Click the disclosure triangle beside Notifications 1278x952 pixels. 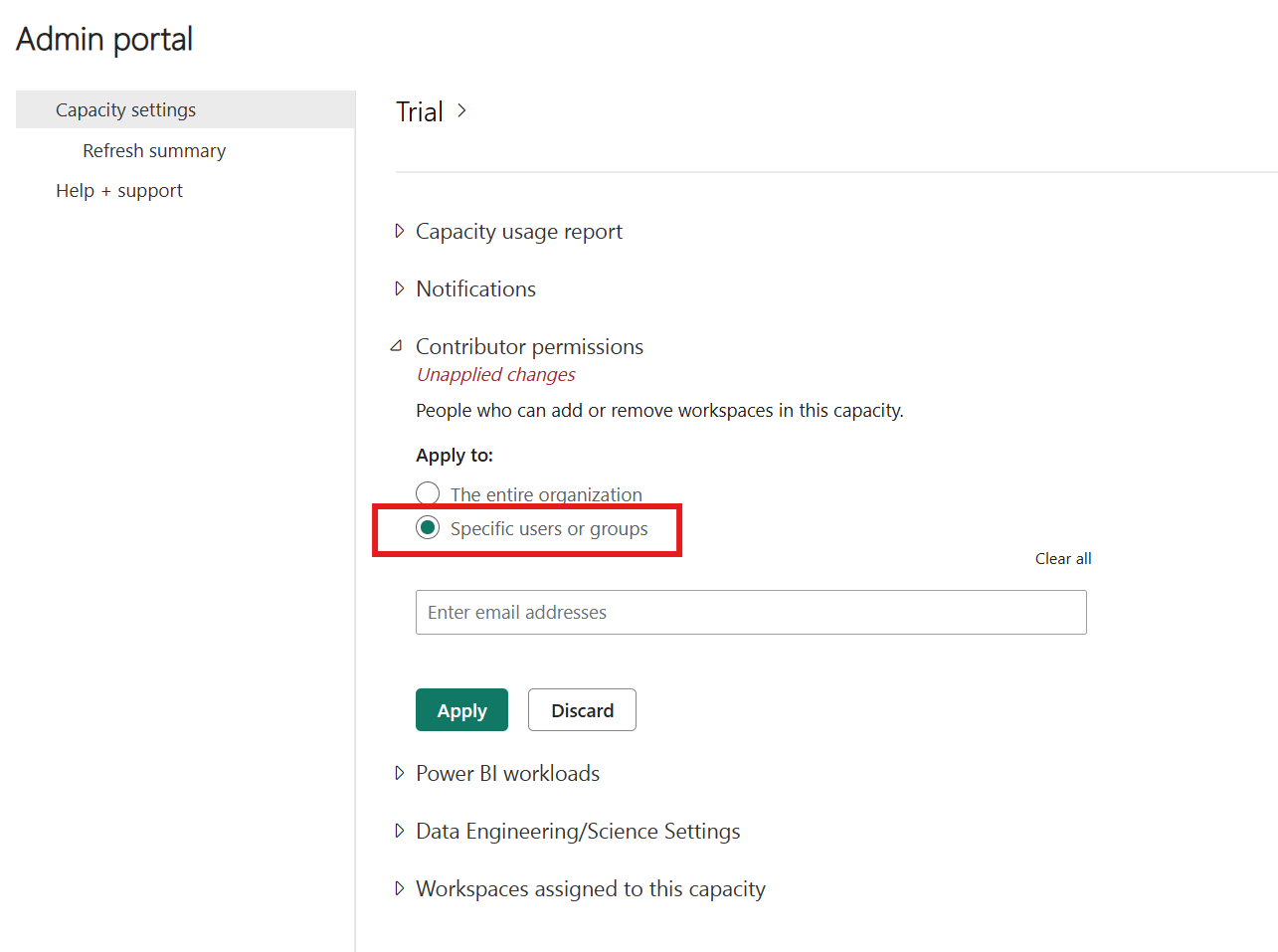(399, 288)
